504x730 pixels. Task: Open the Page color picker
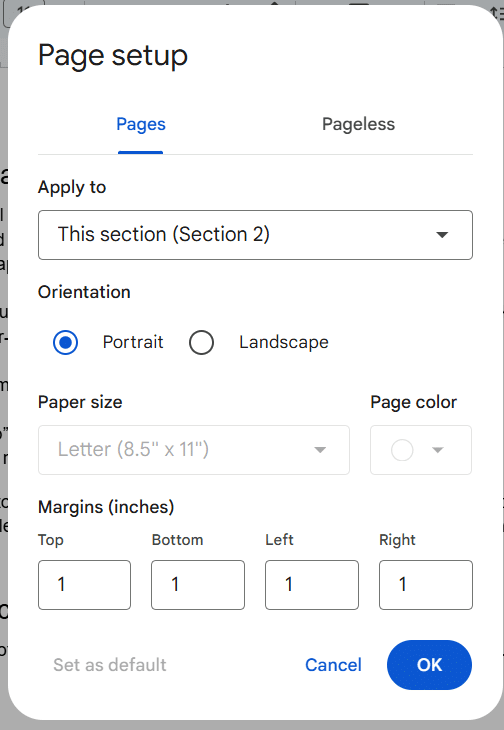[x=421, y=450]
